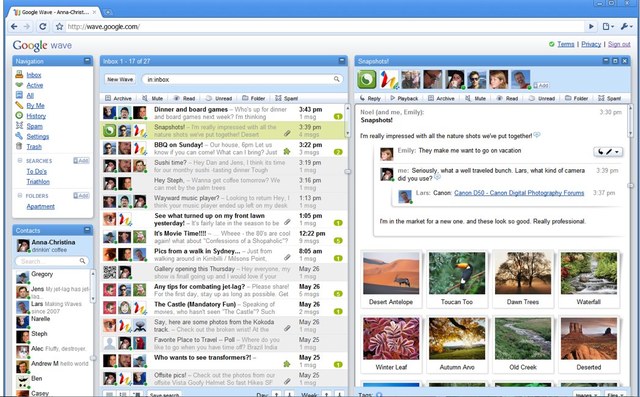Screen dimensions: 640x397
Task: Open dropdown arrow on Emily's reply
Action: [x=617, y=152]
